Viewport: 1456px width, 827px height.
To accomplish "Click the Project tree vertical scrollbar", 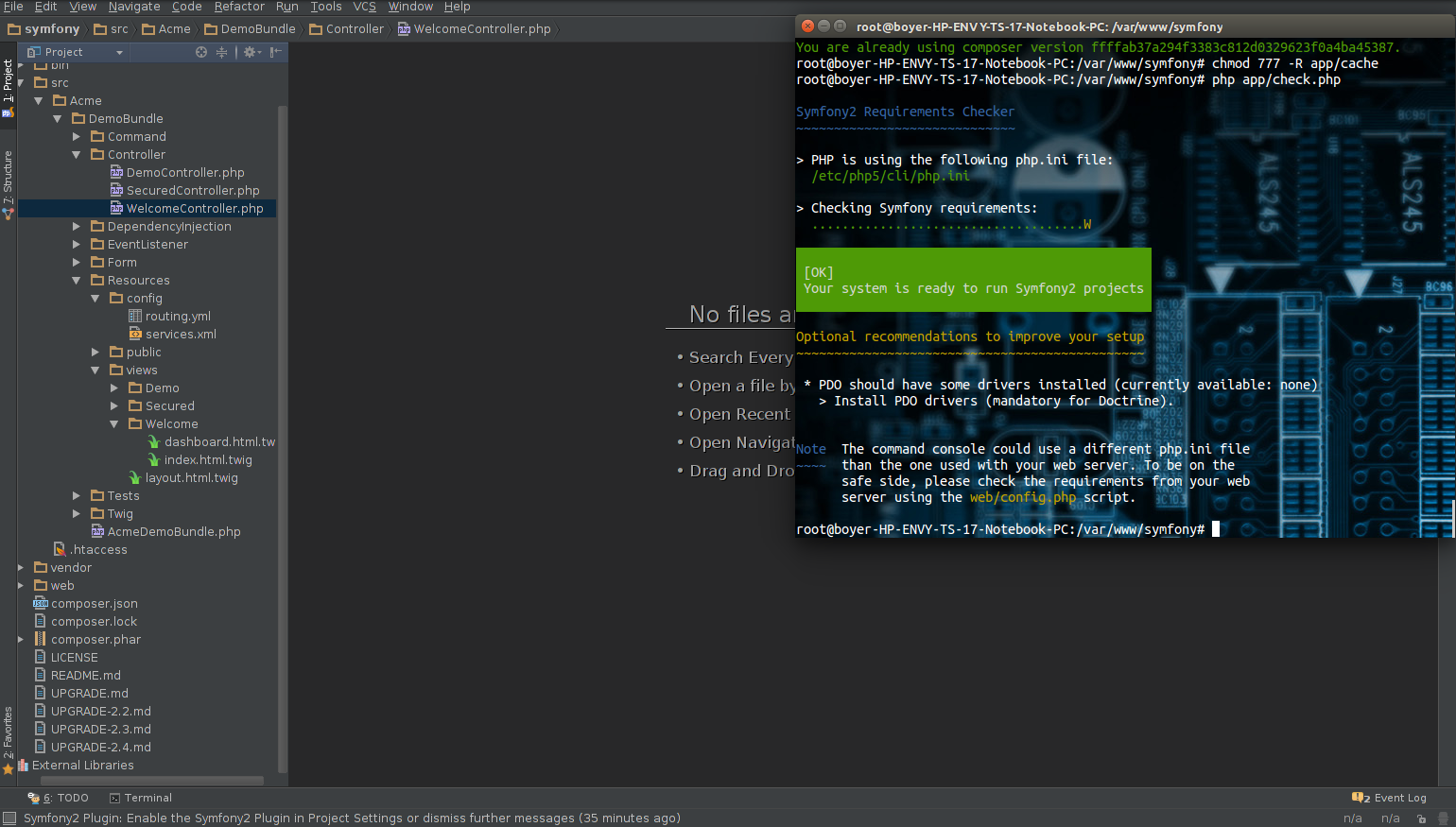I will pos(282,439).
